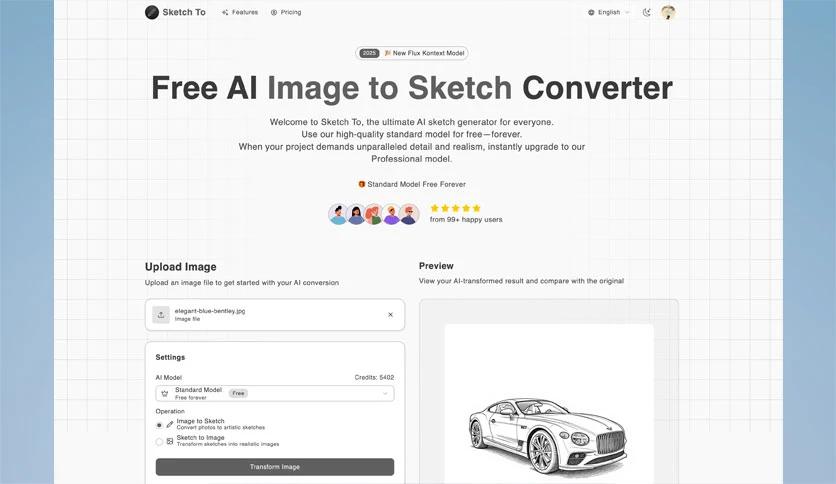Click the 'from 99+ happy users' text

[x=466, y=220]
